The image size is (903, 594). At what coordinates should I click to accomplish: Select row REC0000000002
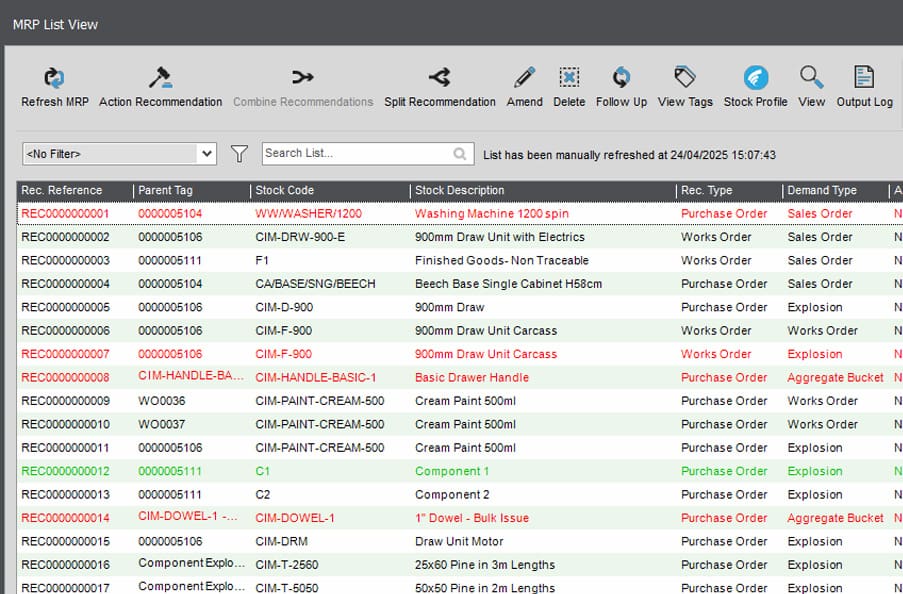[460, 237]
